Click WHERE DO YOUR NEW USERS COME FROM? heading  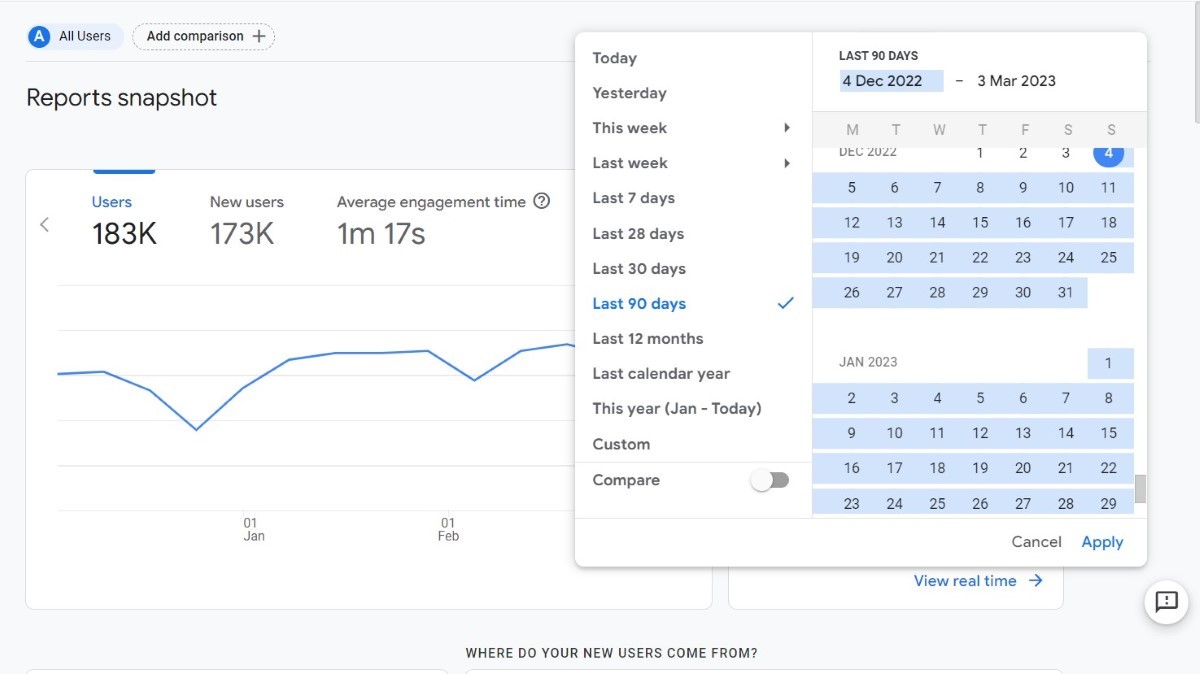pyautogui.click(x=611, y=653)
